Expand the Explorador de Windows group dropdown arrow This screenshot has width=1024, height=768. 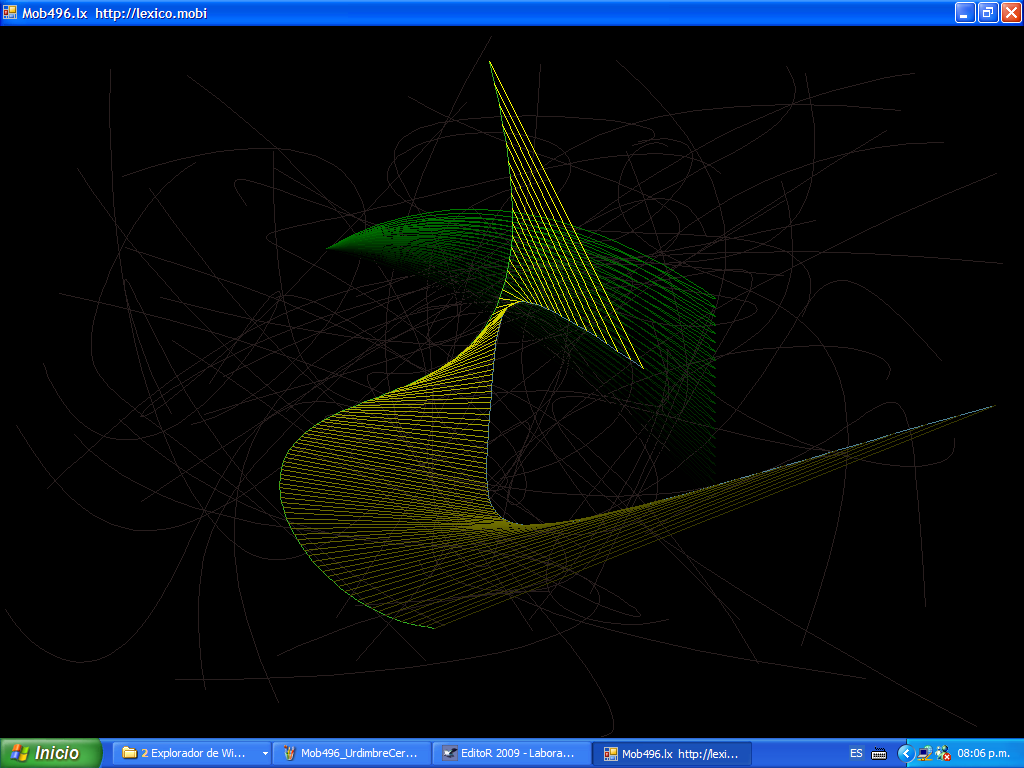pos(265,753)
